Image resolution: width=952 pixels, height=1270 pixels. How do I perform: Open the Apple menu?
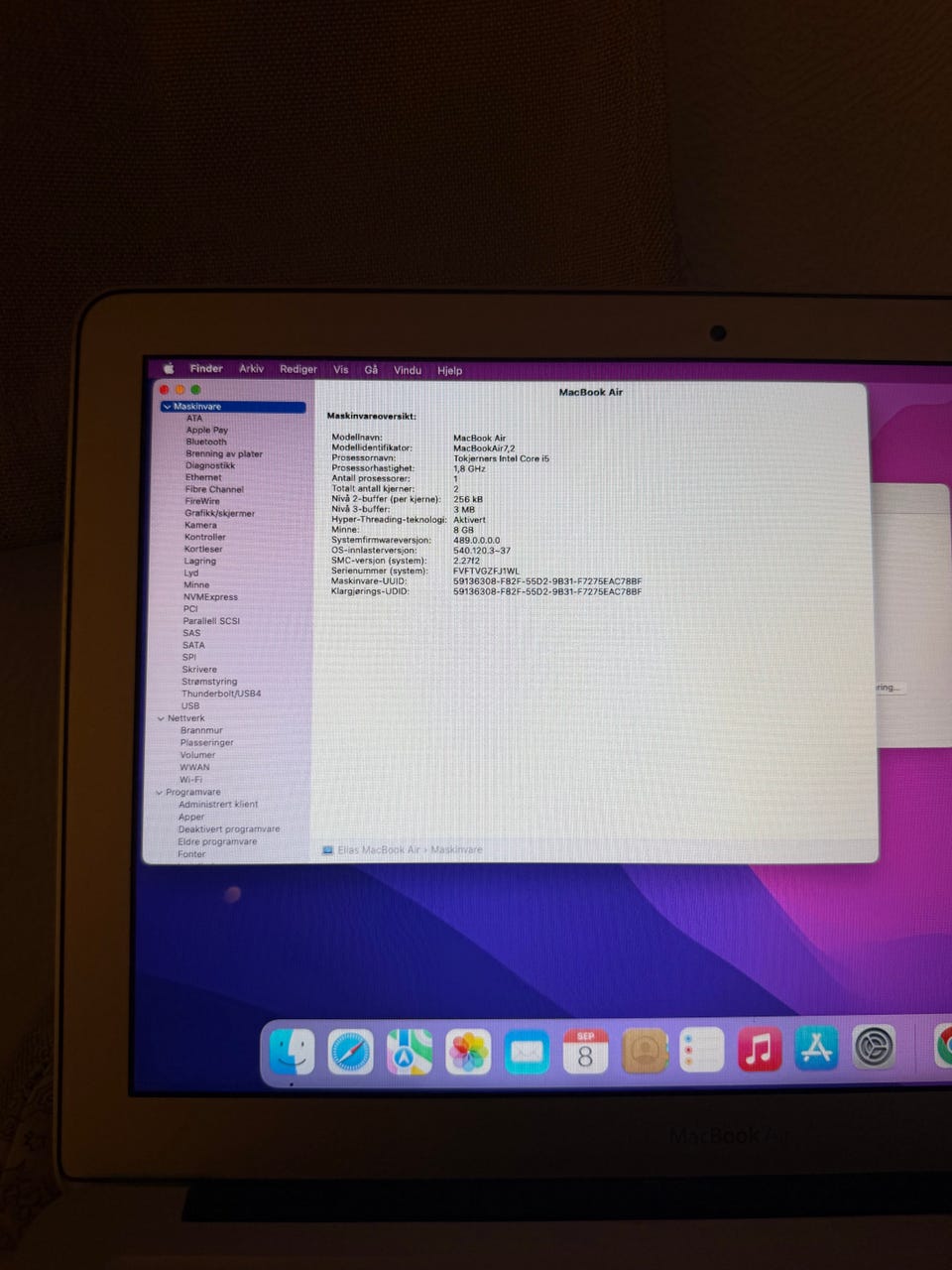pyautogui.click(x=169, y=369)
